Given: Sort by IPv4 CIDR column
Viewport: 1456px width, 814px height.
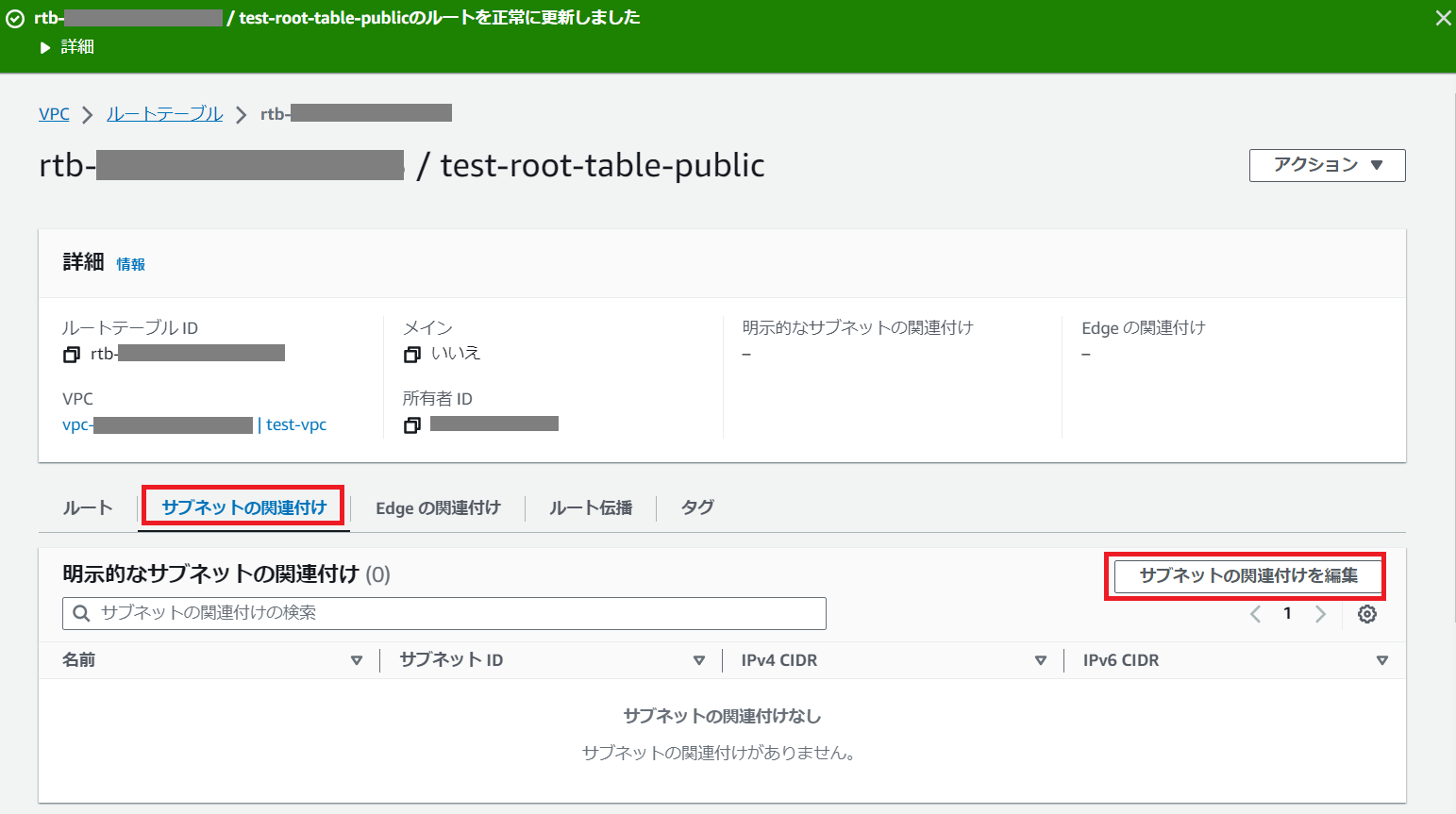Looking at the screenshot, I should tap(1040, 660).
